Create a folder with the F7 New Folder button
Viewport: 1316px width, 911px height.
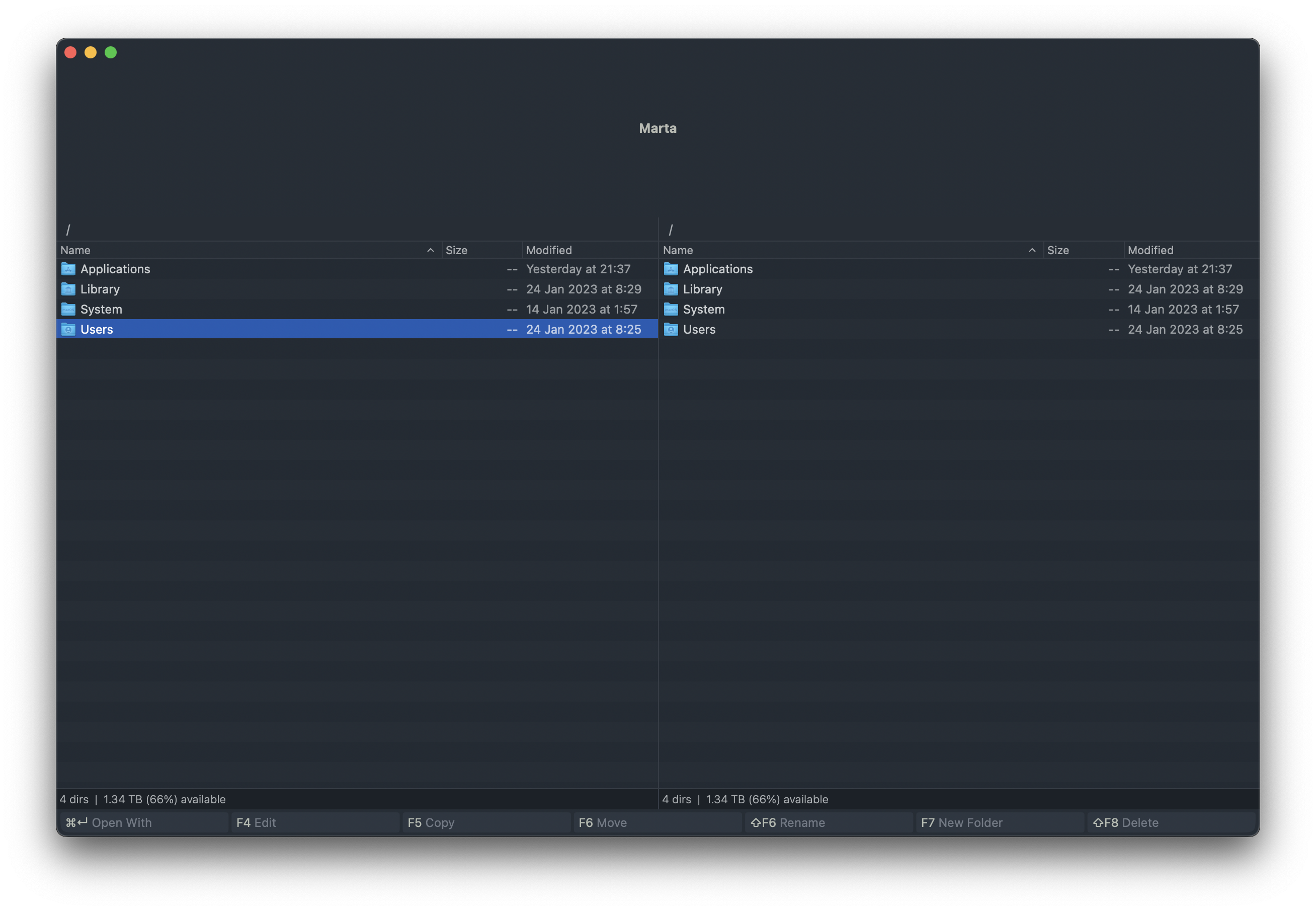(x=962, y=822)
